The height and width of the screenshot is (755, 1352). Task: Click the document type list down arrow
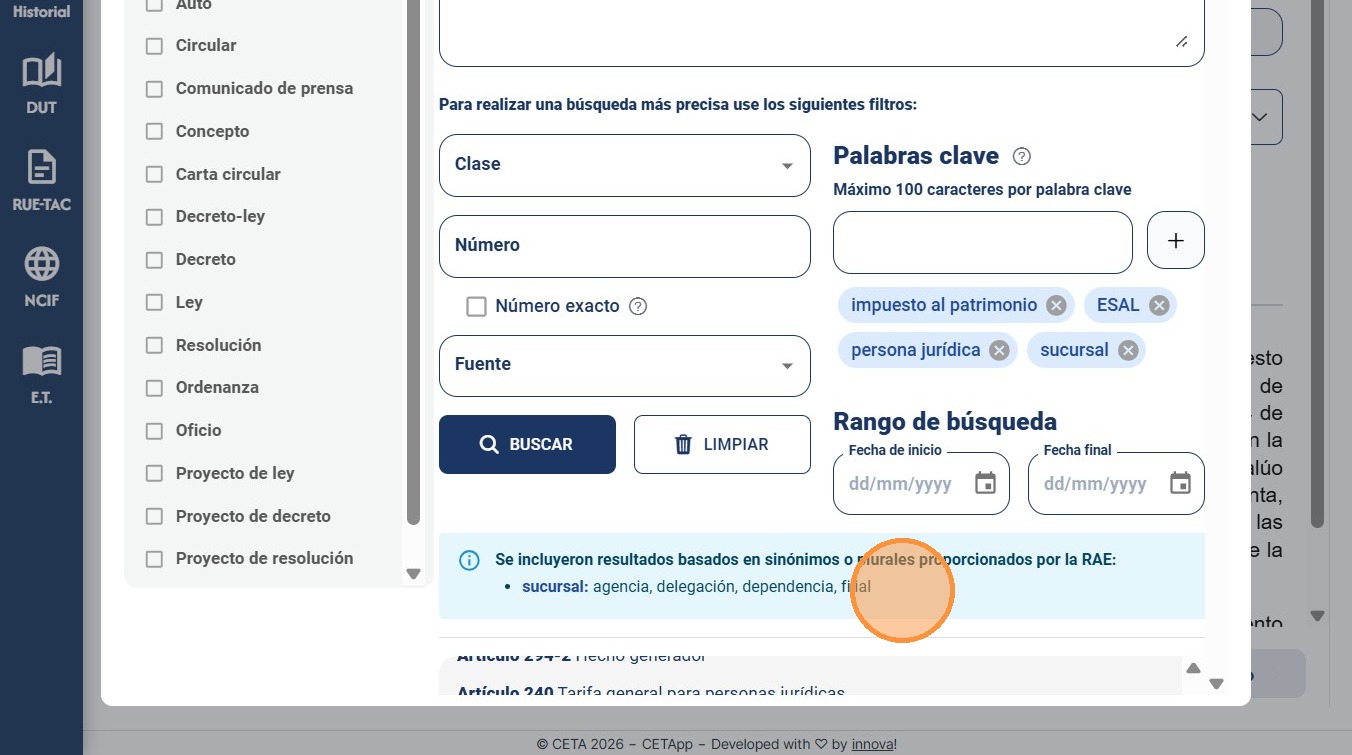coord(413,574)
